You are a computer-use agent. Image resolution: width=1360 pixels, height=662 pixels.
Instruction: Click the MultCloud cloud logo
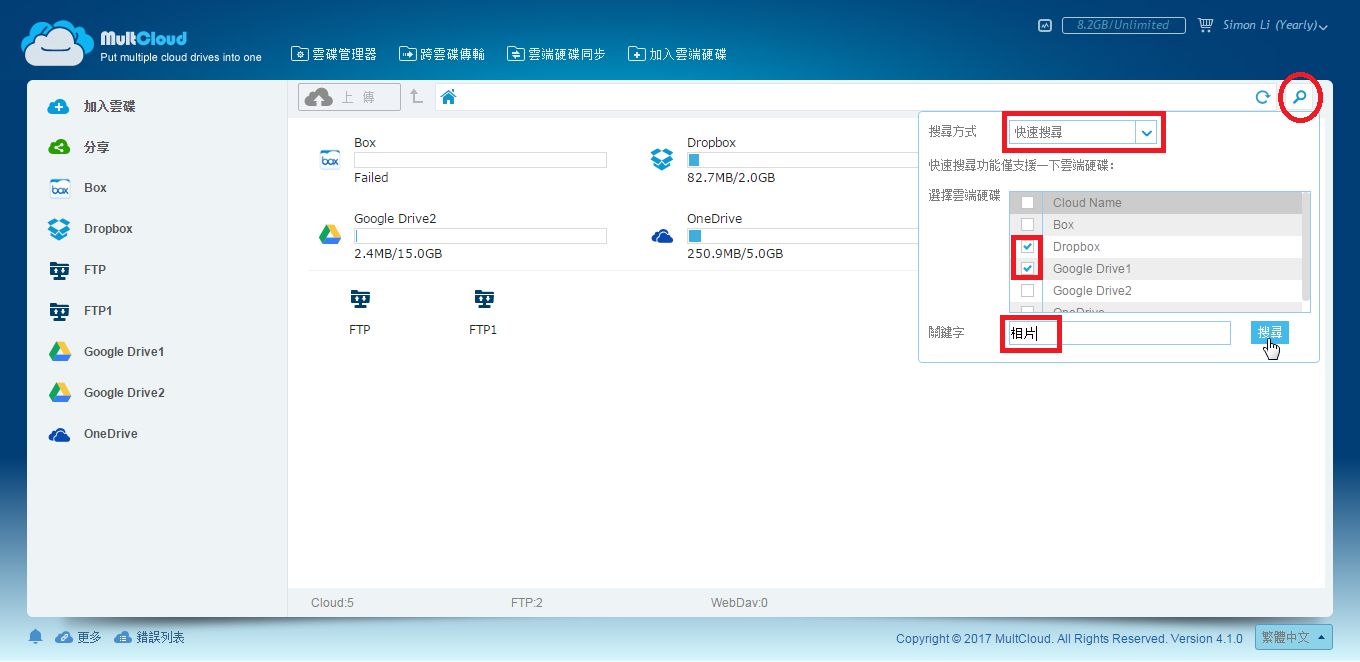tap(58, 42)
